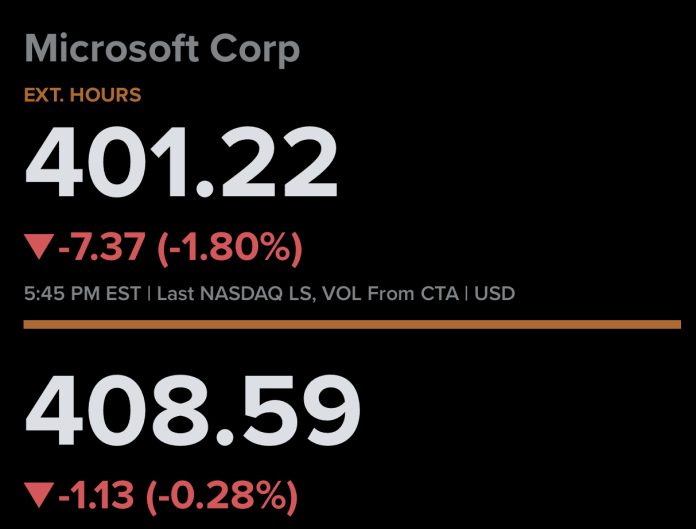Click the red down arrow beside -1.13

coord(38,493)
